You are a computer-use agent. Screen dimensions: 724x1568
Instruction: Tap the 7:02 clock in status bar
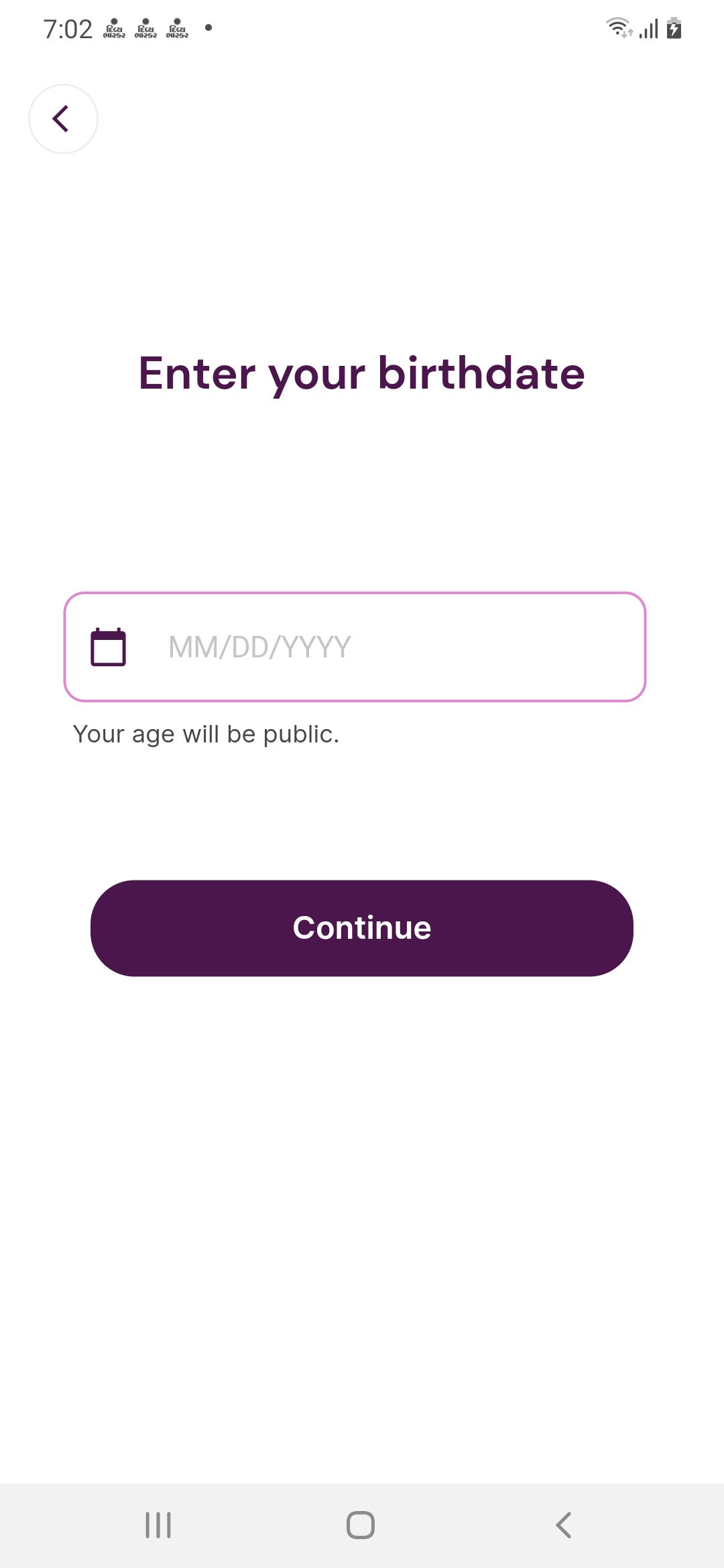click(68, 29)
